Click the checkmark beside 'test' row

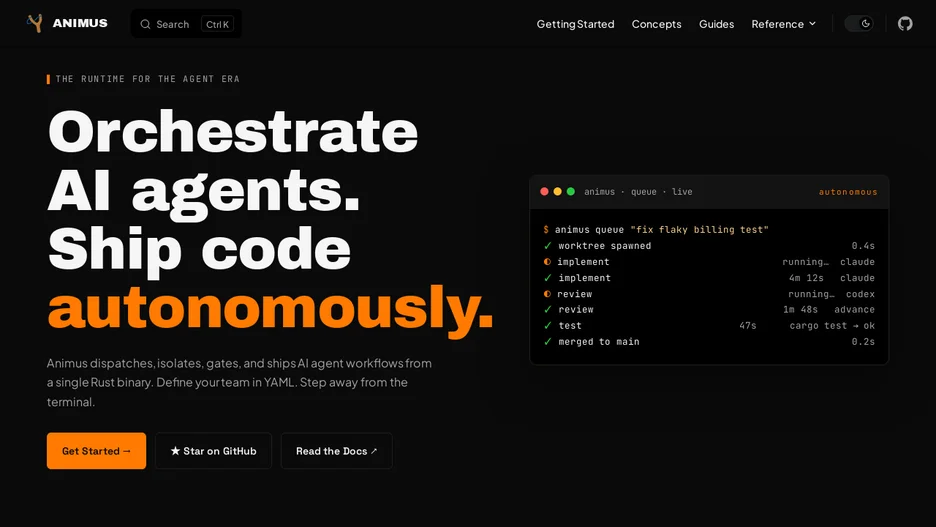pos(547,325)
